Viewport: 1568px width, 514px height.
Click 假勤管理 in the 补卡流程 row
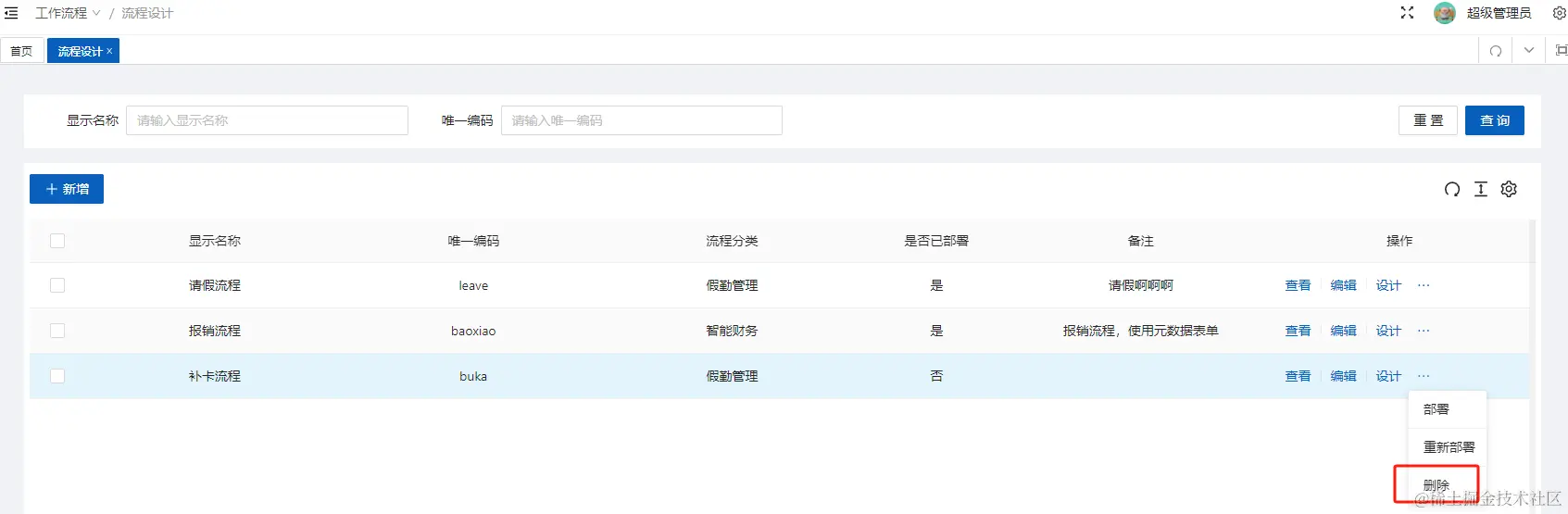(732, 376)
